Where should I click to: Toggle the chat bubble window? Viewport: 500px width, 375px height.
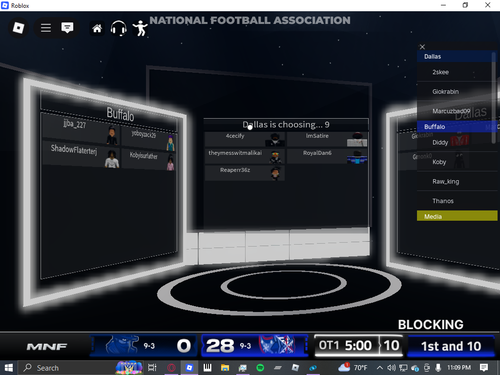pyautogui.click(x=67, y=28)
